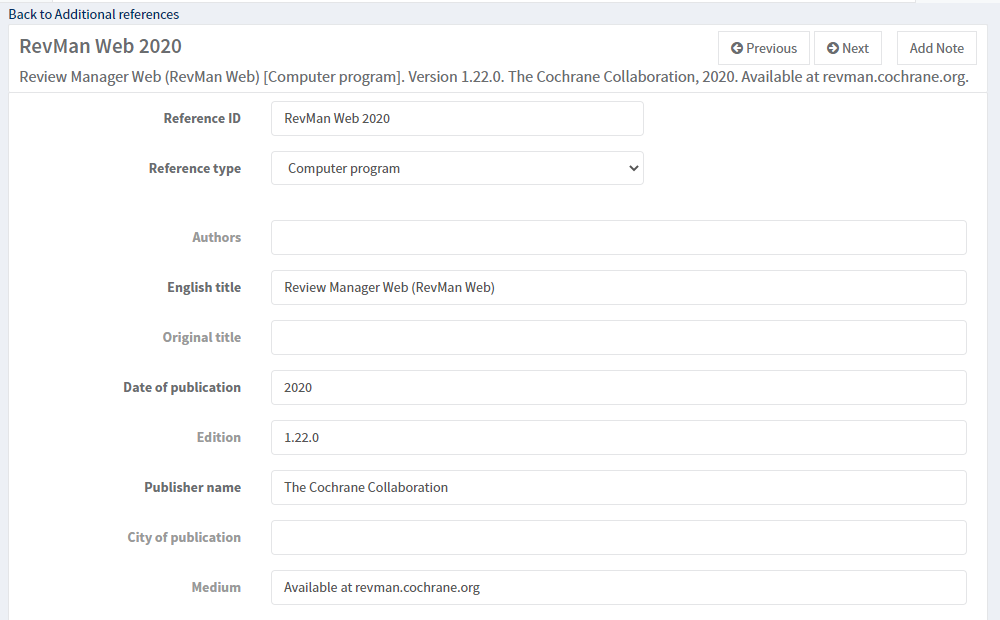Follow the Back to Additional references link
Image resolution: width=1000 pixels, height=620 pixels.
tap(94, 14)
